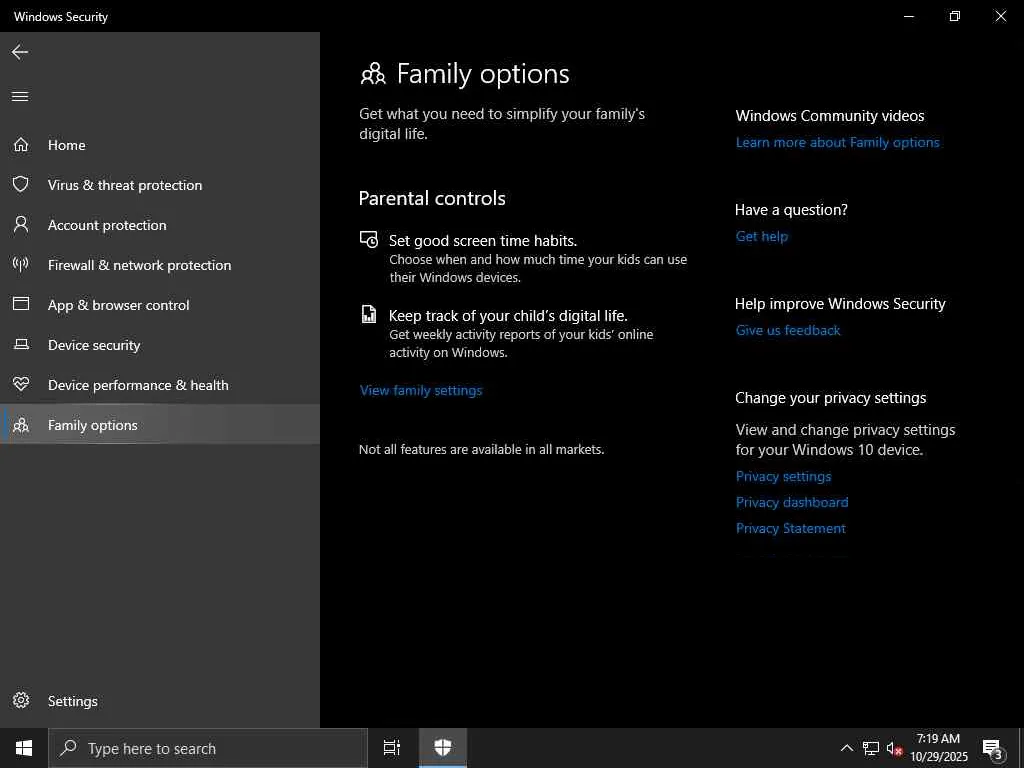Viewport: 1024px width, 768px height.
Task: Click the Home house icon
Action: point(21,144)
